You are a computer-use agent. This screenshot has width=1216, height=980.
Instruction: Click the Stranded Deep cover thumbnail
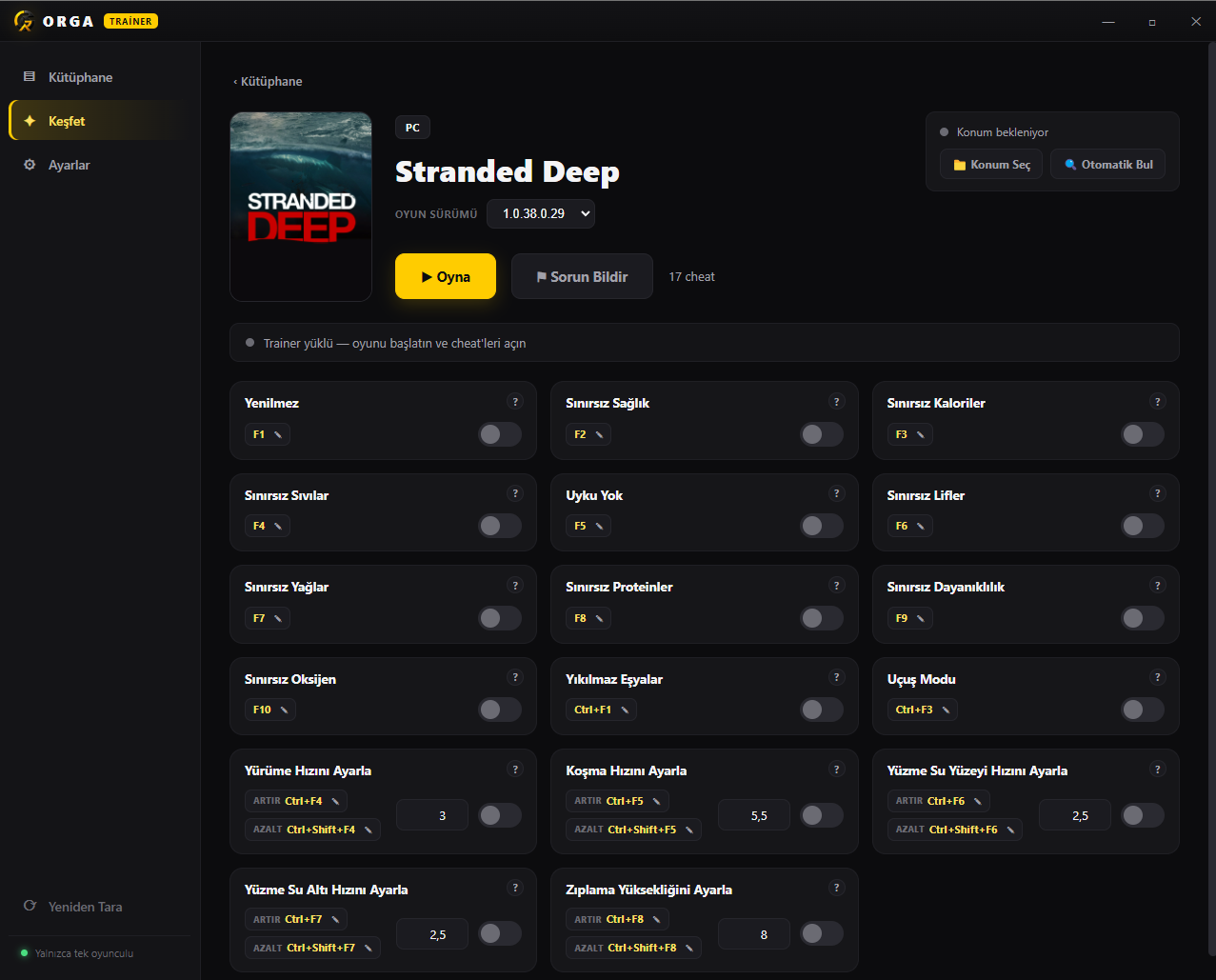pos(301,207)
